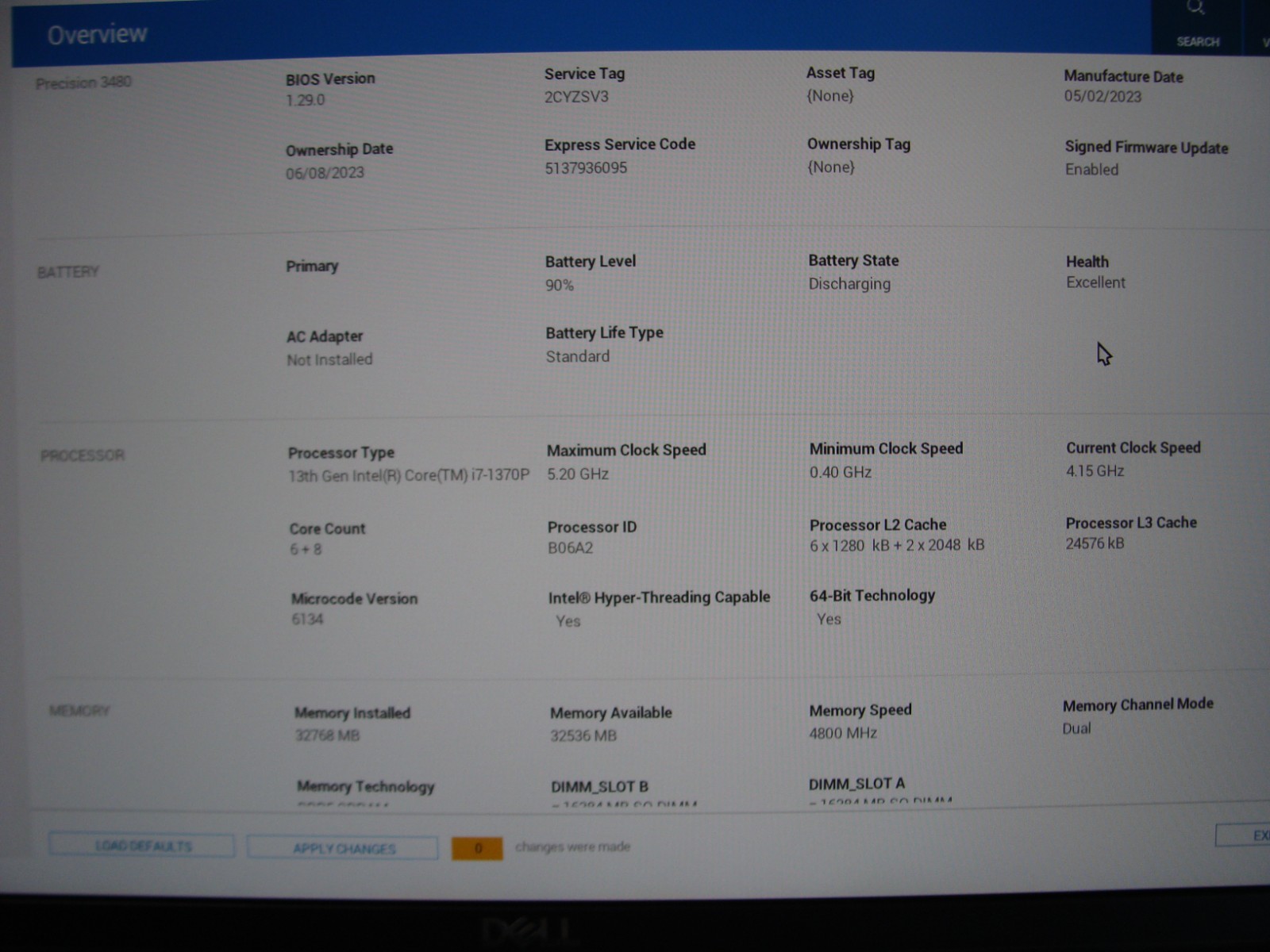
Task: Select 64-Bit Technology Yes value
Action: [829, 619]
